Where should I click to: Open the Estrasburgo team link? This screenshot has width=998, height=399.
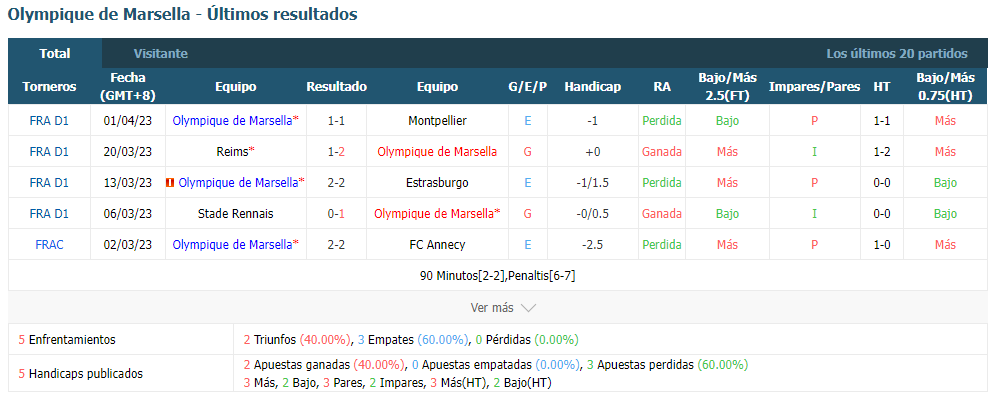tap(437, 183)
